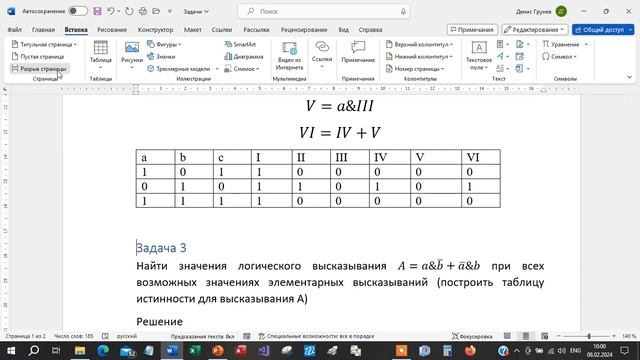The width and height of the screenshot is (640, 360).
Task: Insert a page break (Разрыв страницы)
Action: point(39,69)
